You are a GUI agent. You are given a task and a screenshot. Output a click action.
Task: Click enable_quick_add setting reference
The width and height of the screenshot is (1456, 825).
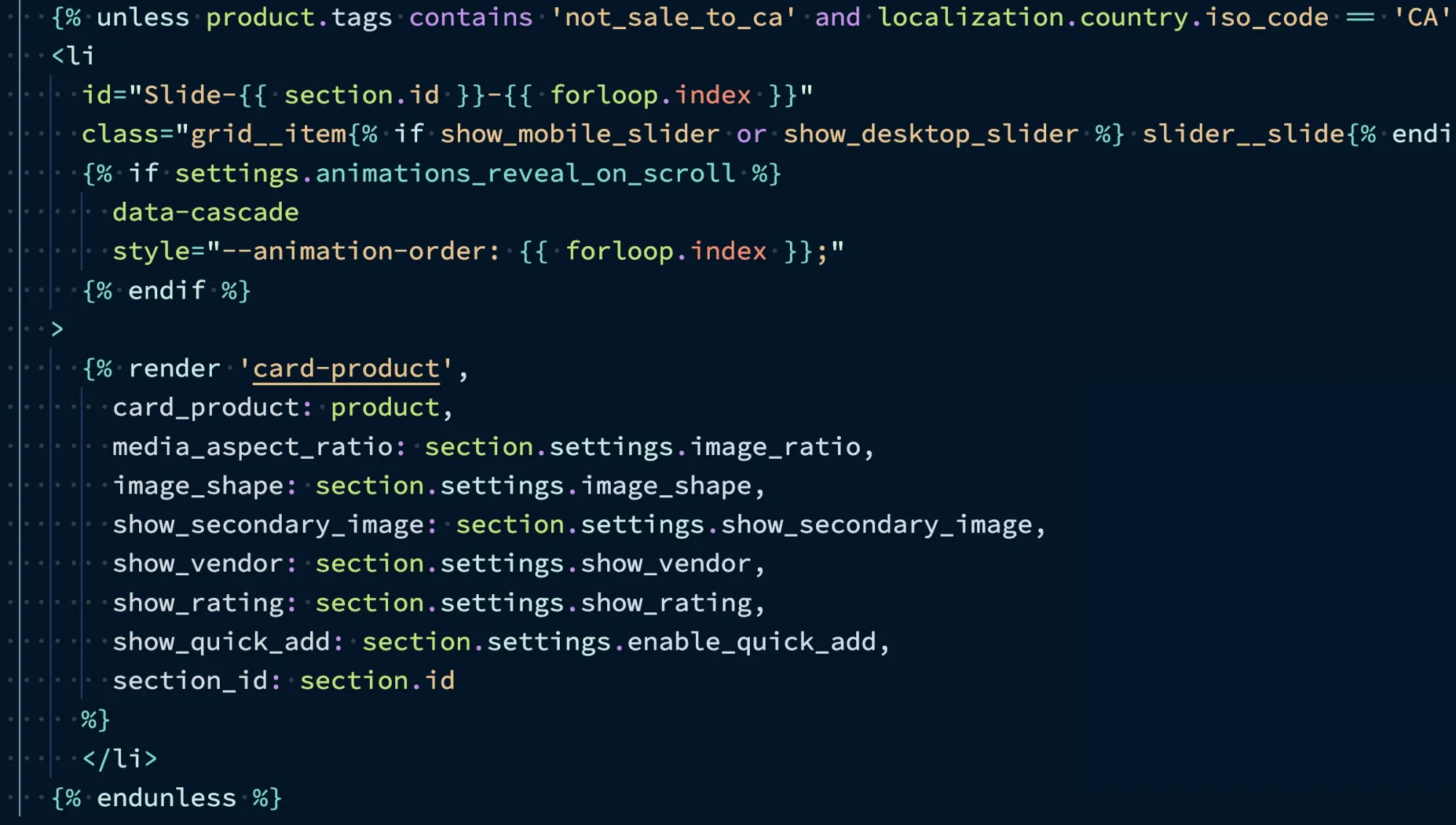coord(751,642)
